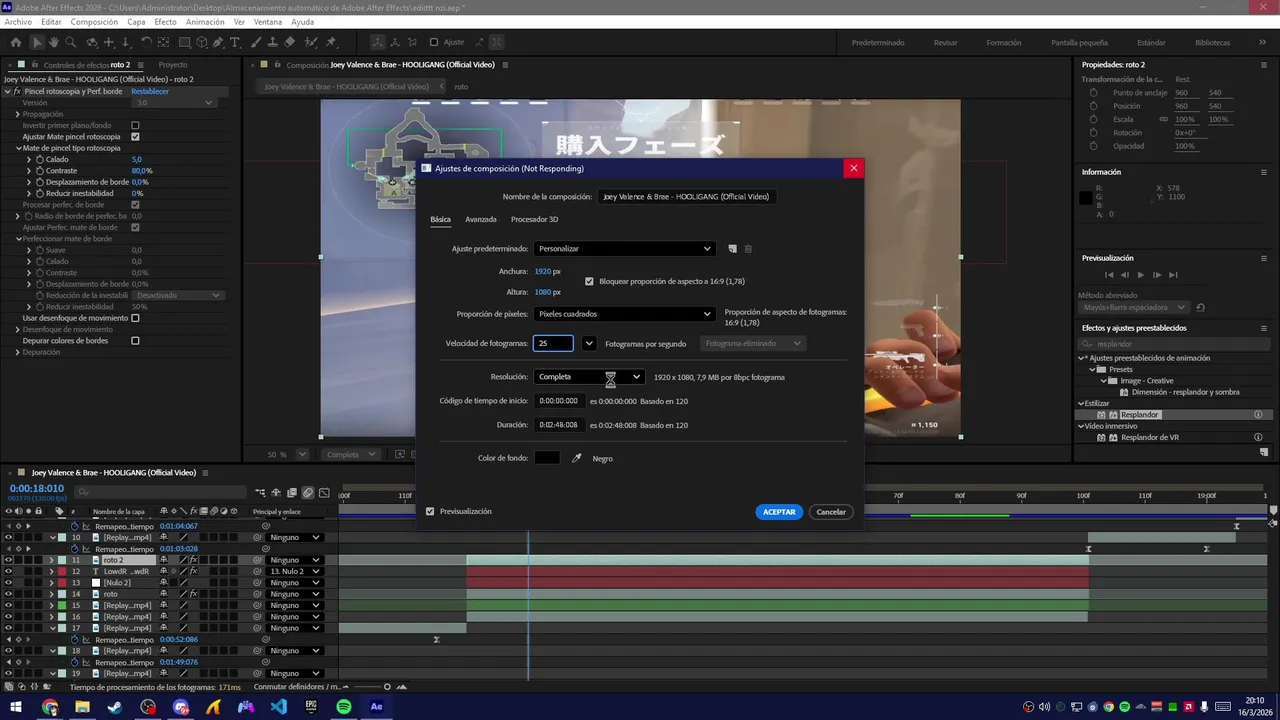This screenshot has width=1280, height=720.
Task: Toggle Invertir primer plano/fondo checkbox
Action: point(135,125)
